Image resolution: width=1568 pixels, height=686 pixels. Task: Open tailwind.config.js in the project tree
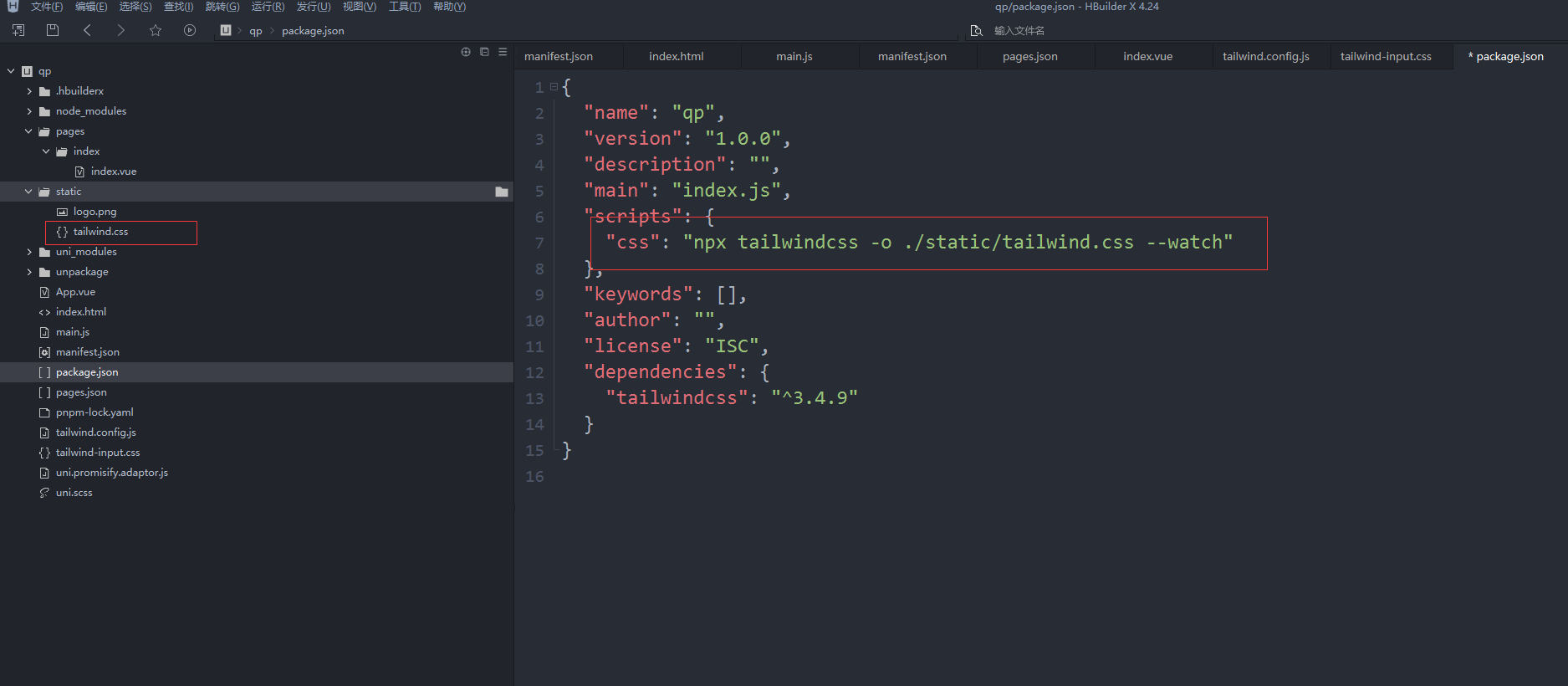point(96,433)
